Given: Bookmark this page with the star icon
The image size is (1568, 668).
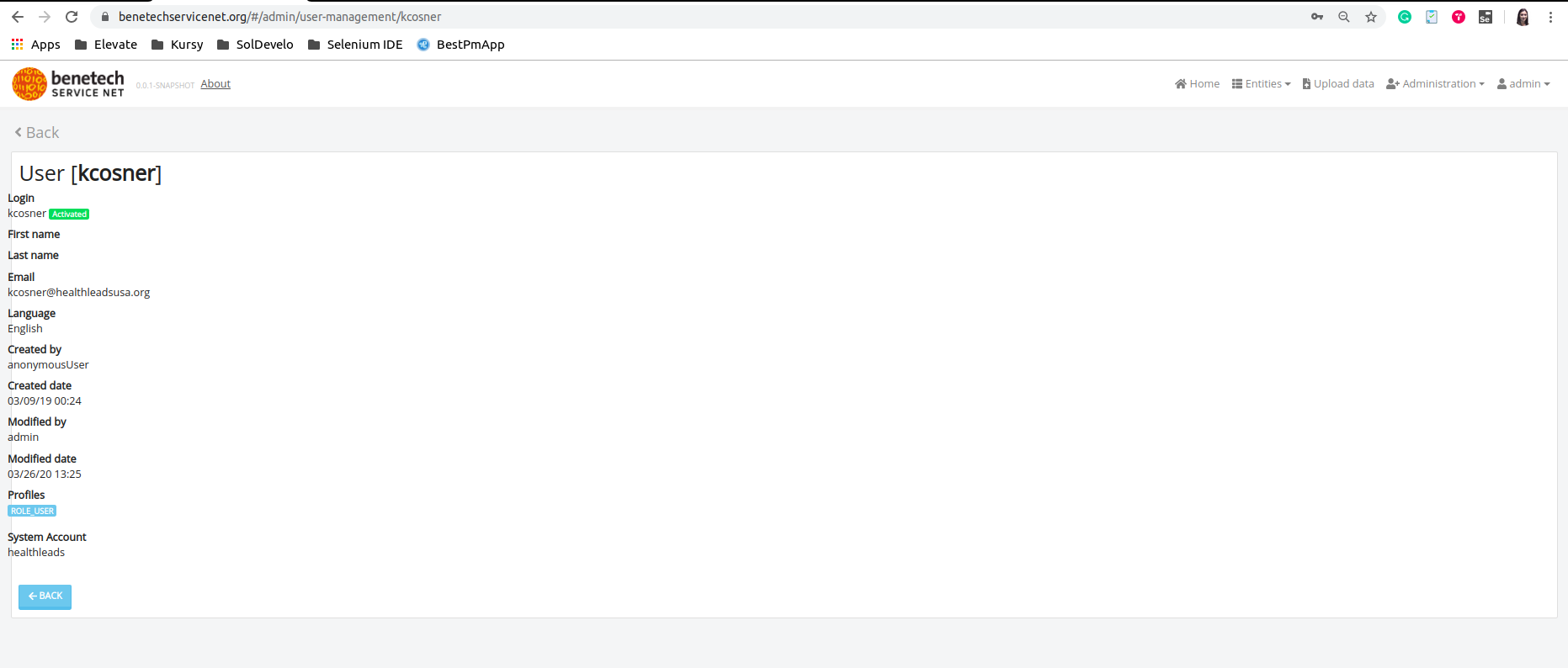Looking at the screenshot, I should (x=1371, y=17).
